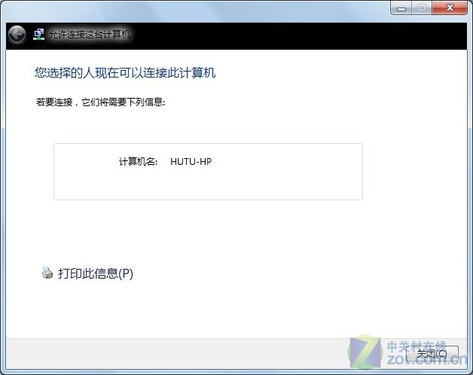The image size is (473, 375).
Task: Click the network computers icon in title bar
Action: (39, 34)
